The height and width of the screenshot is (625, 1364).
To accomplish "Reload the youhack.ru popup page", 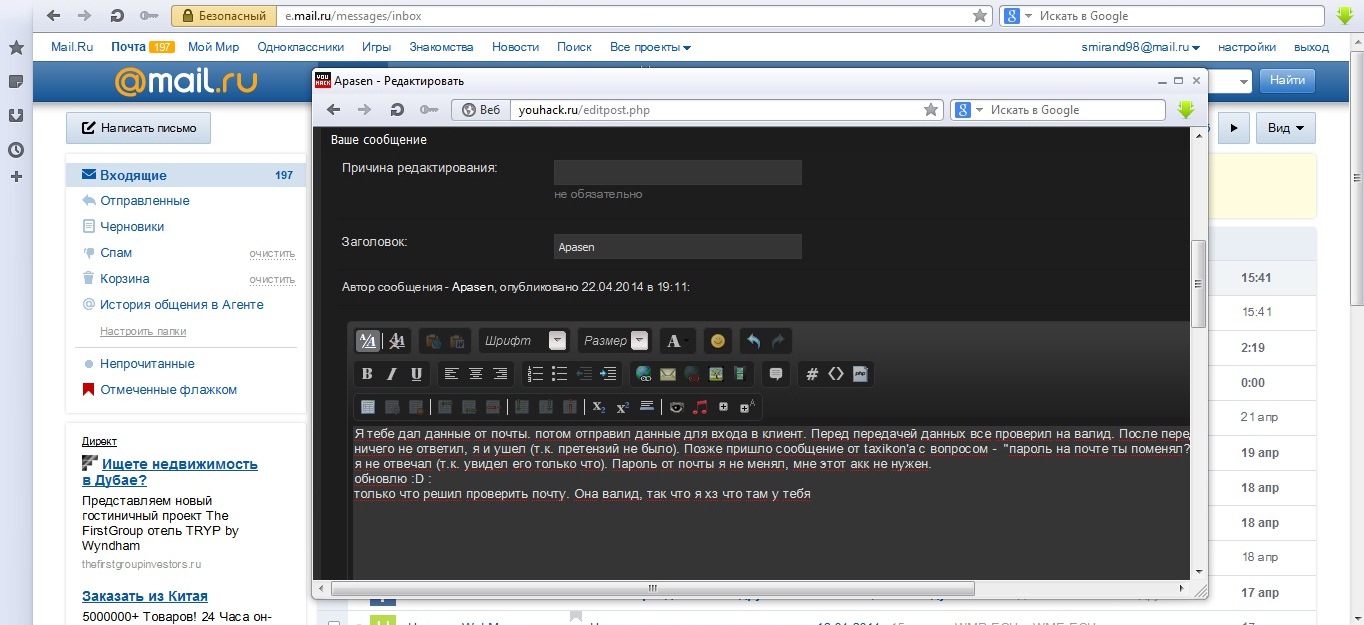I will (397, 110).
